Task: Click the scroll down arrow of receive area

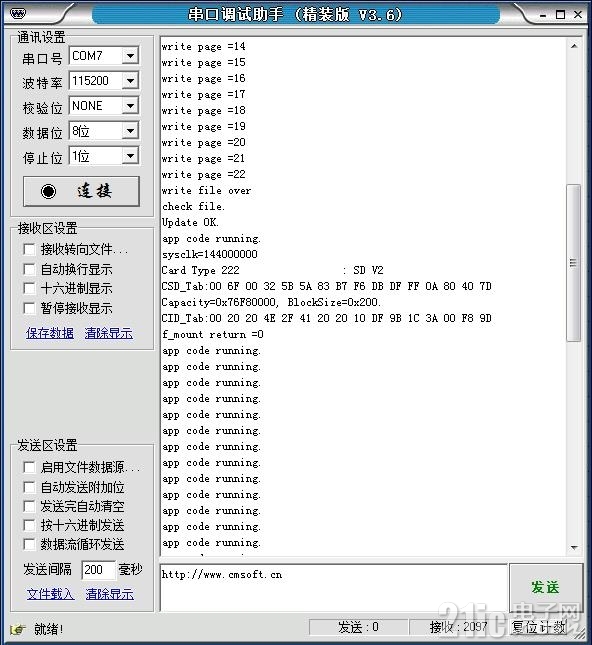Action: (x=574, y=548)
